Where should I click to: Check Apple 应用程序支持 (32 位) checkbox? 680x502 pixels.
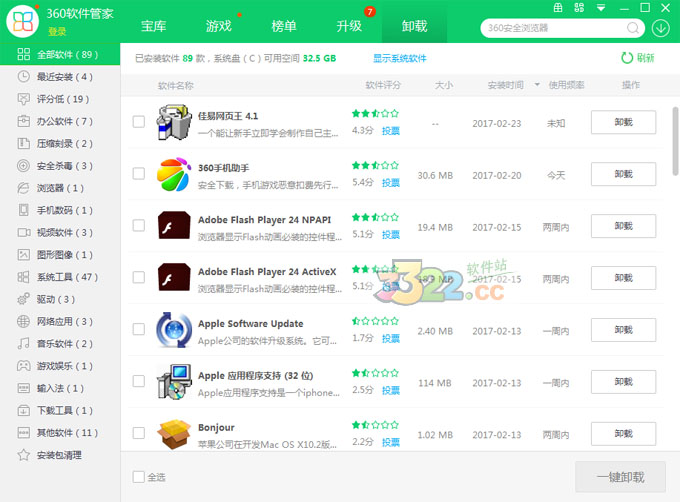139,381
